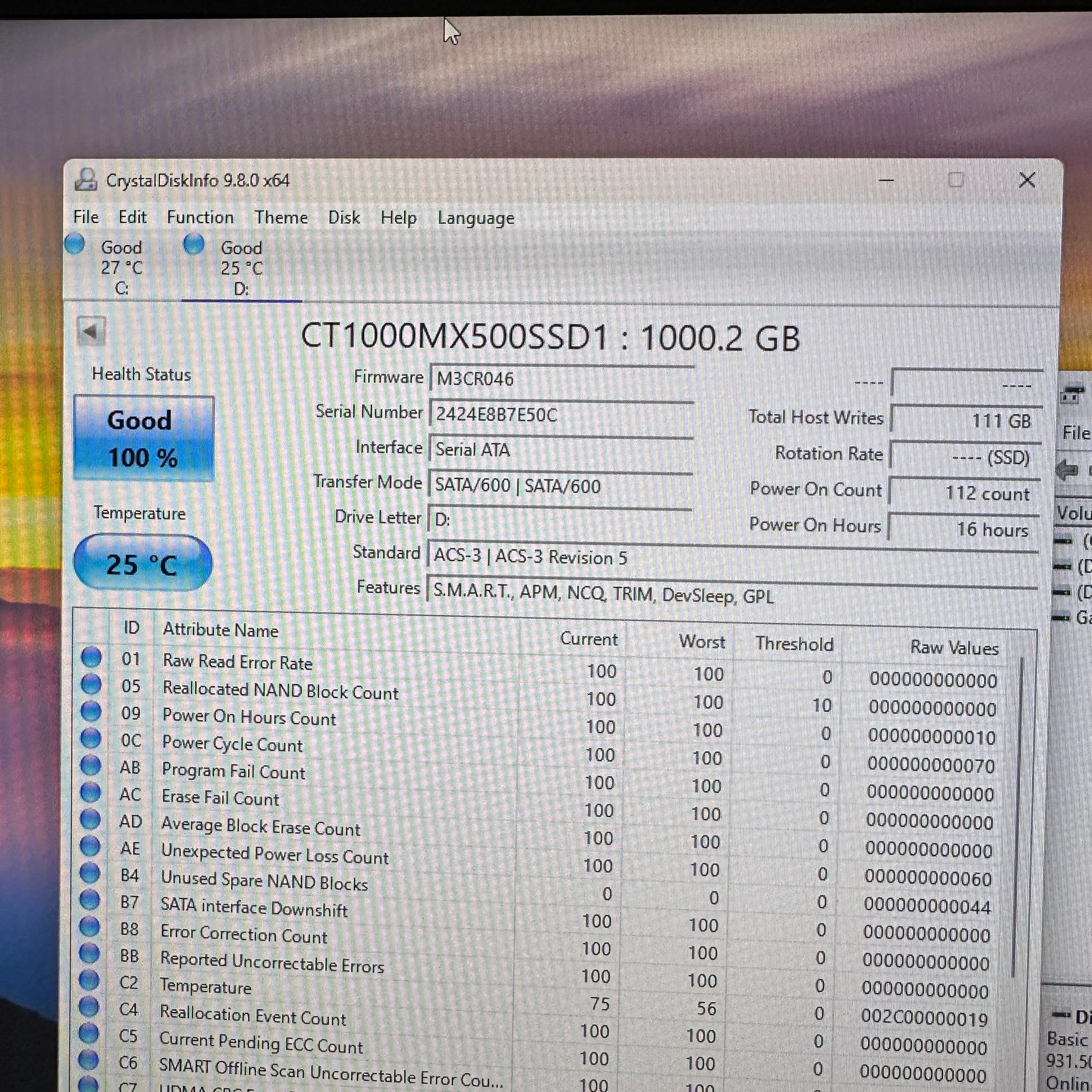The width and height of the screenshot is (1092, 1092).
Task: Click raw value 002C00000019
Action: (924, 1018)
